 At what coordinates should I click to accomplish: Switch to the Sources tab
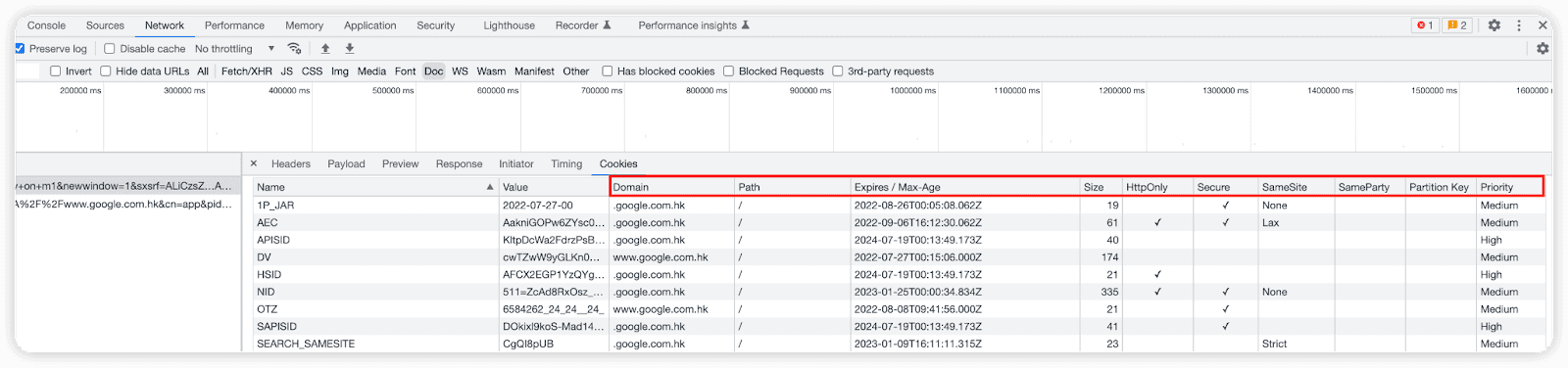[105, 25]
